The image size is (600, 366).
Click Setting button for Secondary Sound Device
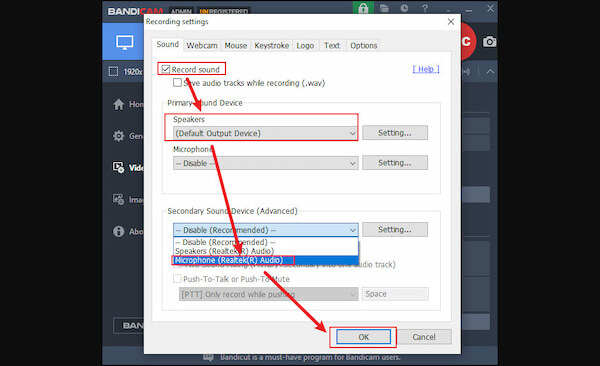coord(395,229)
